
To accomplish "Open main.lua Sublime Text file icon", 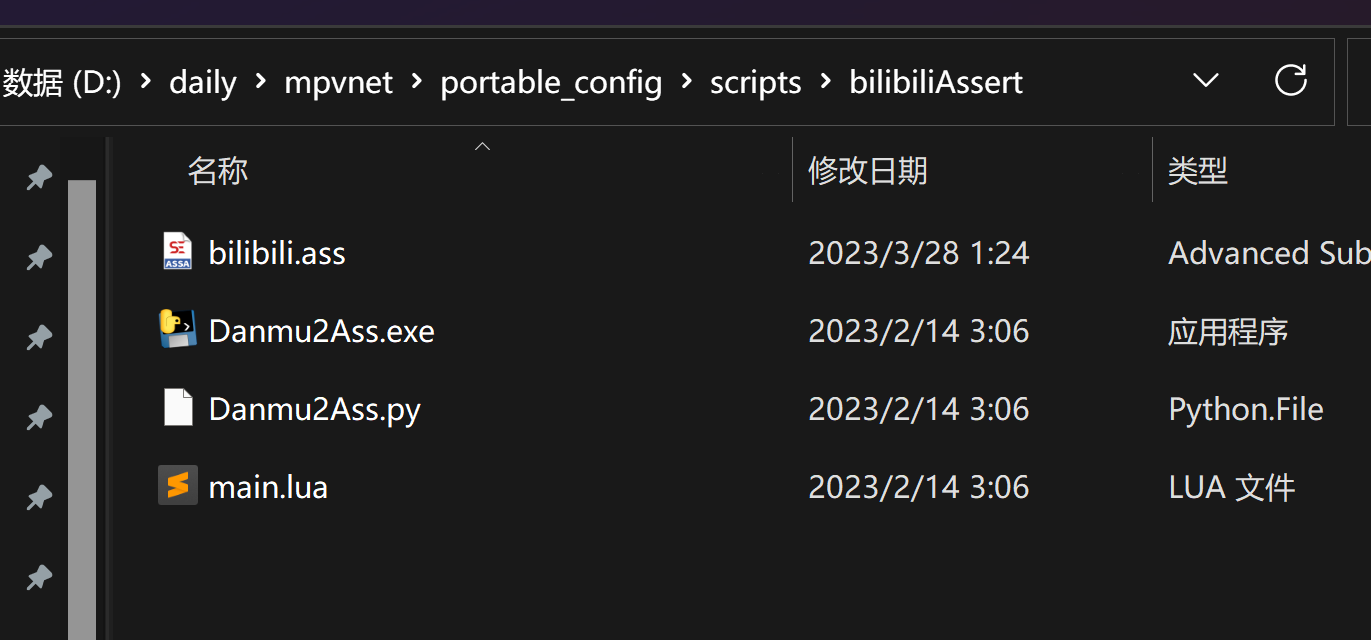I will (x=177, y=486).
